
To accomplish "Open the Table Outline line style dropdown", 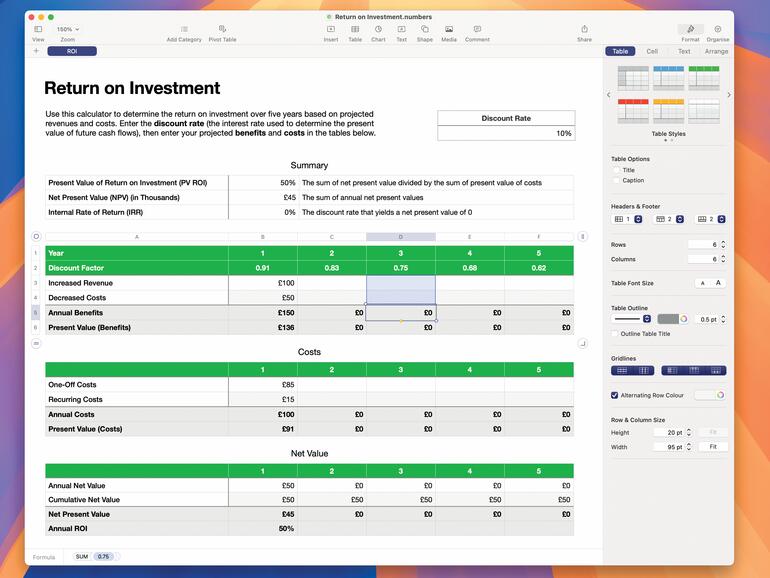I will [632, 319].
